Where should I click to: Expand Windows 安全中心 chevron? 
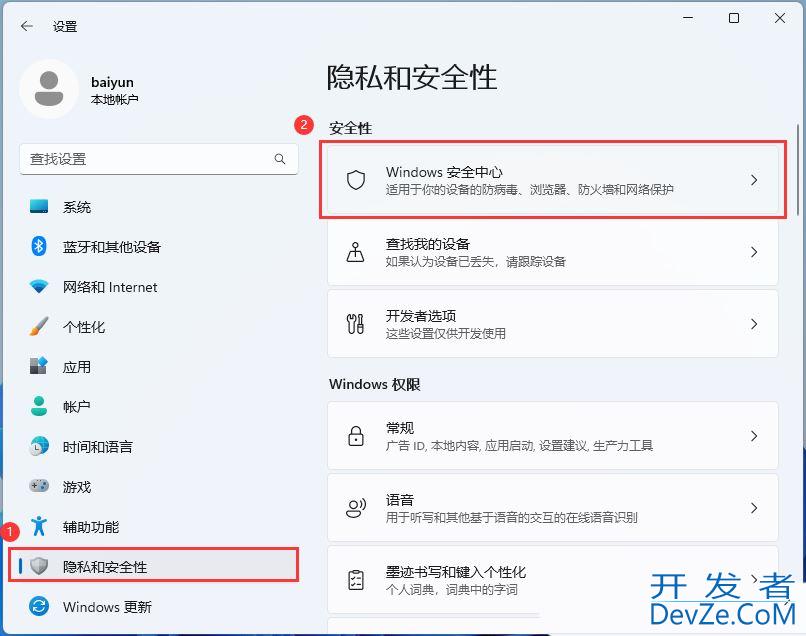tap(754, 180)
